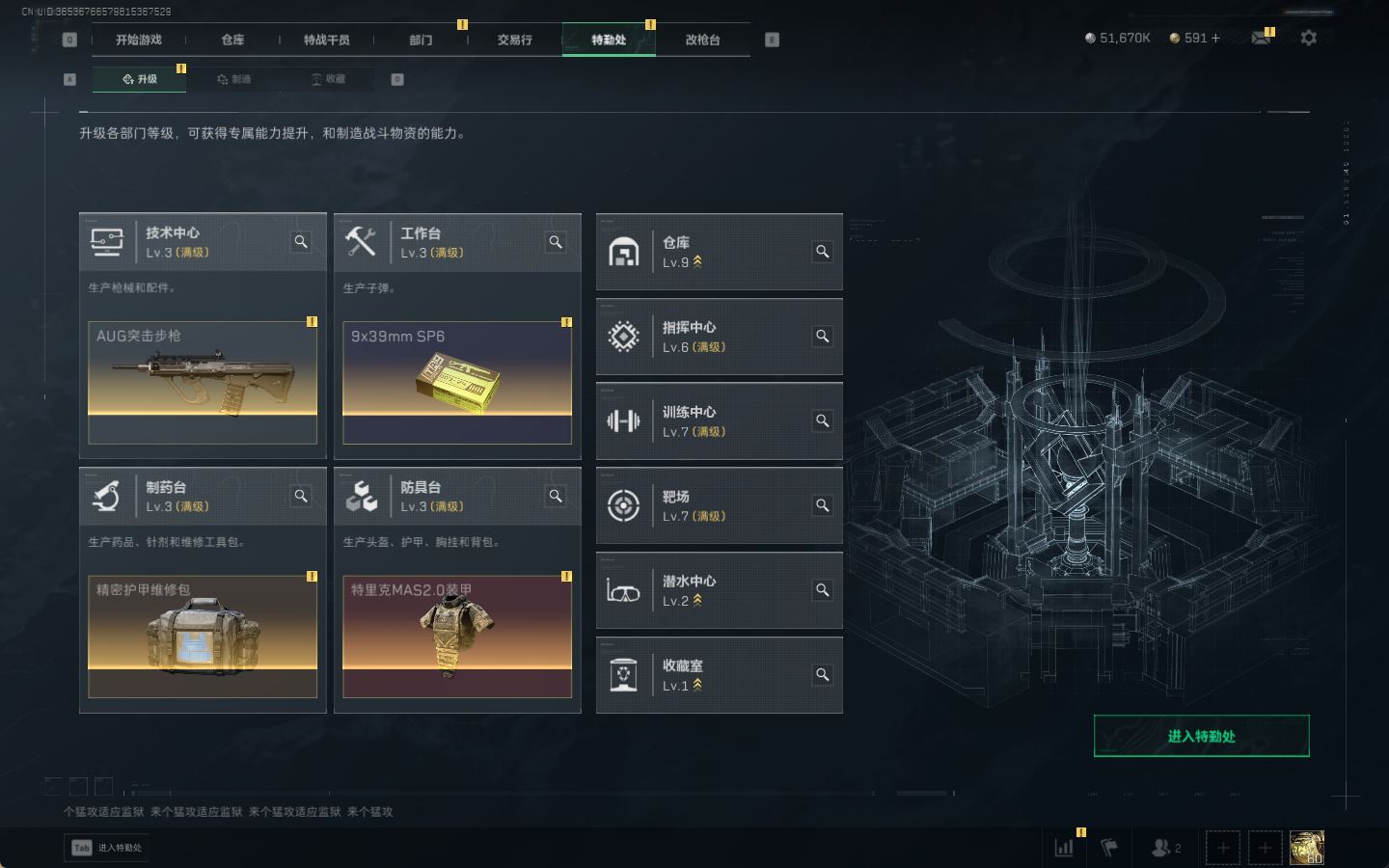Open the 收藏 sub-tab
Viewport: 1389px width, 868px height.
click(327, 79)
